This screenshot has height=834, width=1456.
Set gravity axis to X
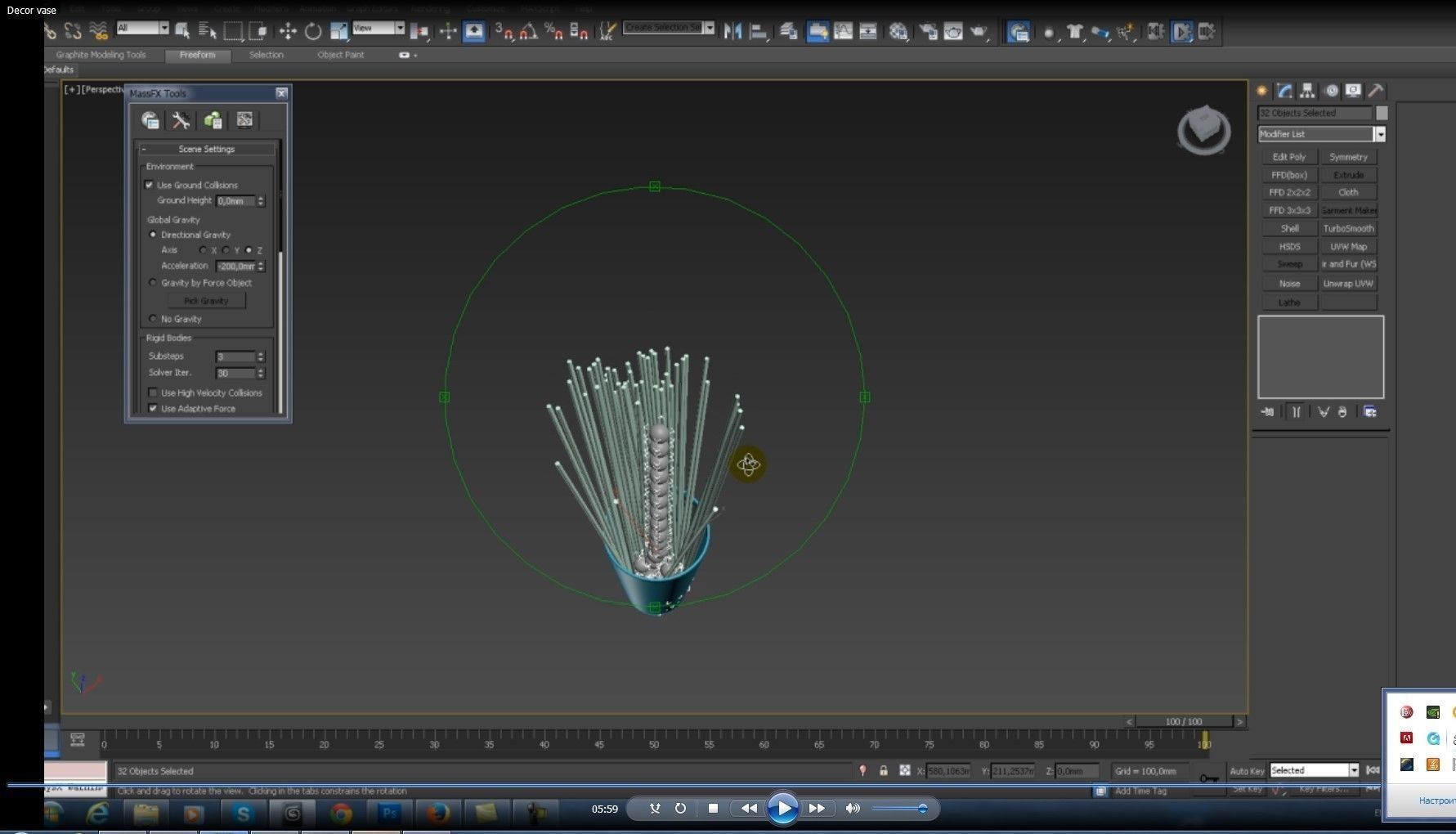203,250
